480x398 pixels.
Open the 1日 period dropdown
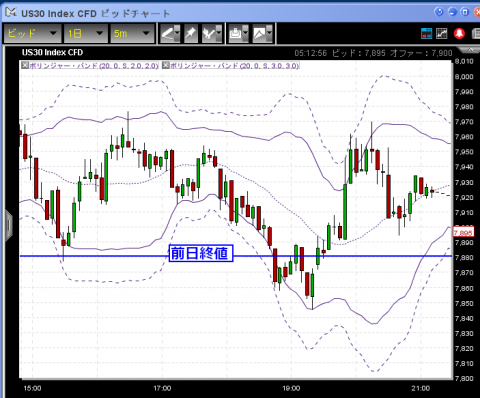tap(86, 33)
